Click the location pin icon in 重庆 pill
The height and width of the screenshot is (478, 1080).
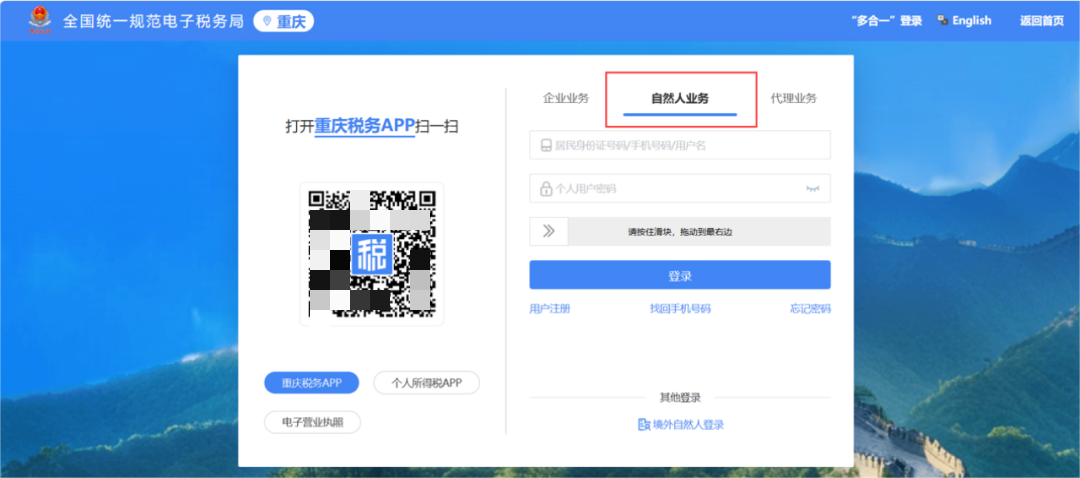tap(267, 21)
